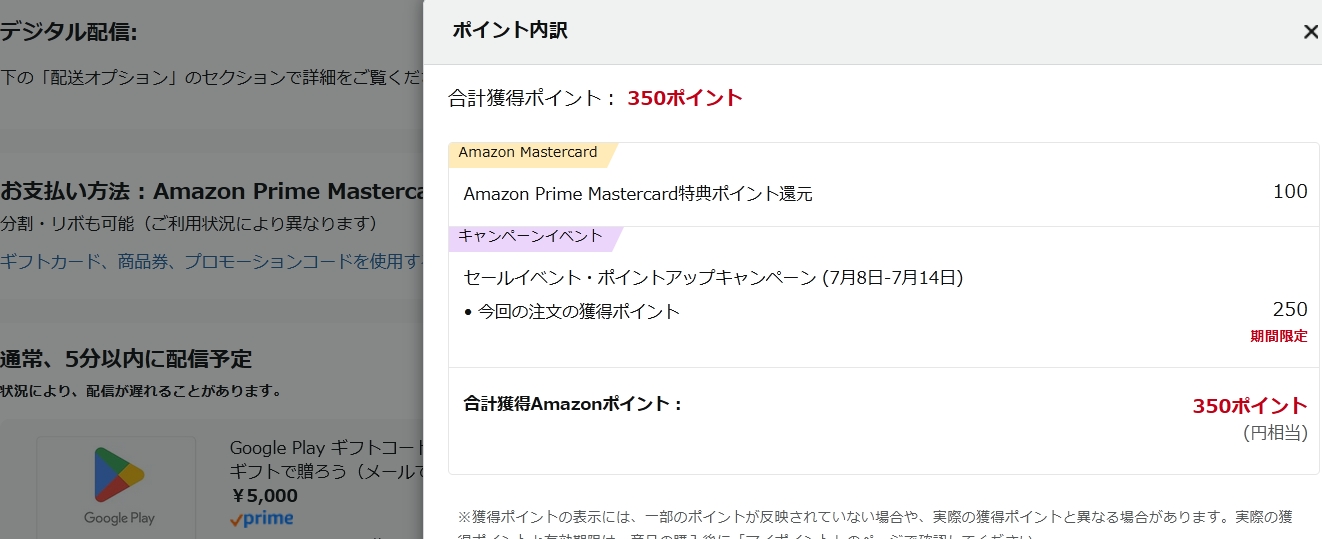The height and width of the screenshot is (539, 1322).
Task: Select the Amazon Prime Mastercard特典ポイント還元 row
Action: click(884, 193)
